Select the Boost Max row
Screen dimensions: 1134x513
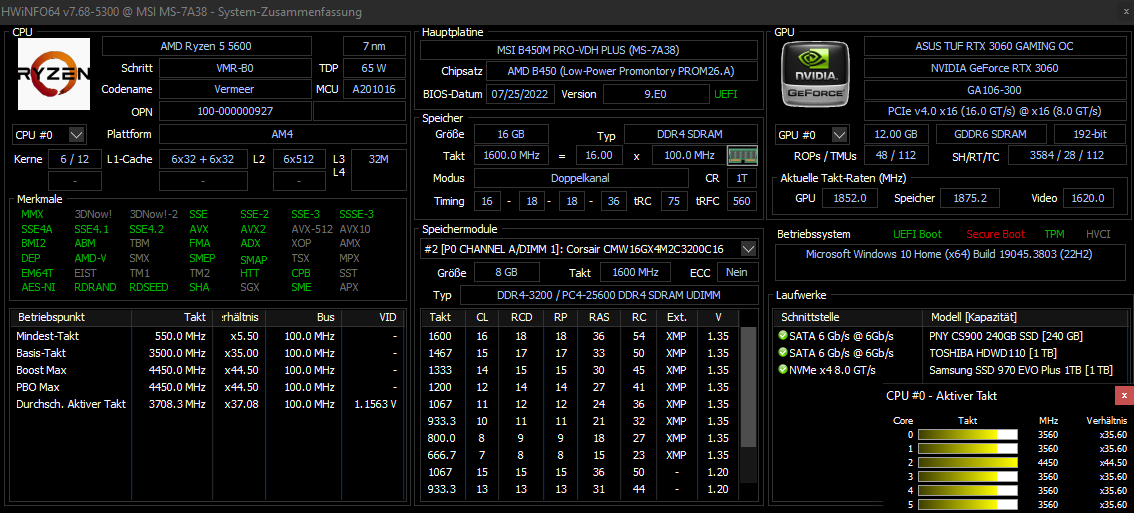[207, 370]
